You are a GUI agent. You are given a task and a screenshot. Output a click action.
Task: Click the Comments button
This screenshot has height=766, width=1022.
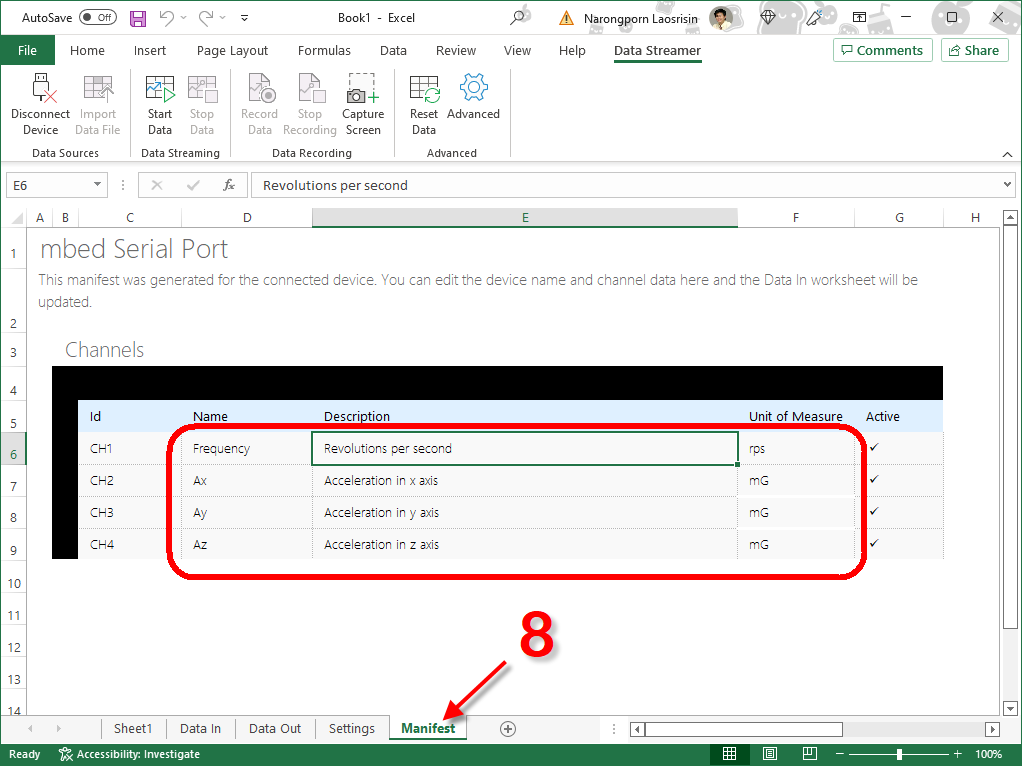883,50
